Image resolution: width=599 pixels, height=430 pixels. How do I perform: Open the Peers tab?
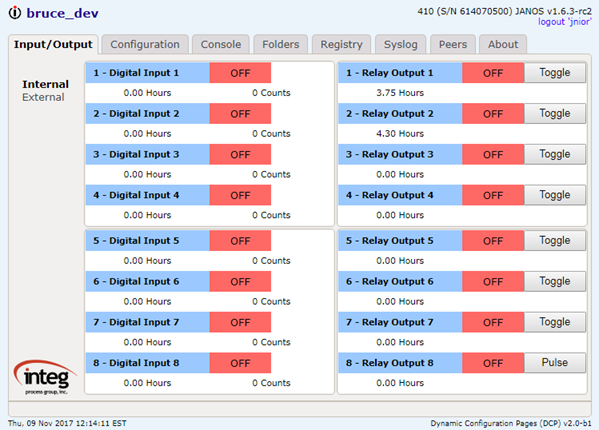453,44
